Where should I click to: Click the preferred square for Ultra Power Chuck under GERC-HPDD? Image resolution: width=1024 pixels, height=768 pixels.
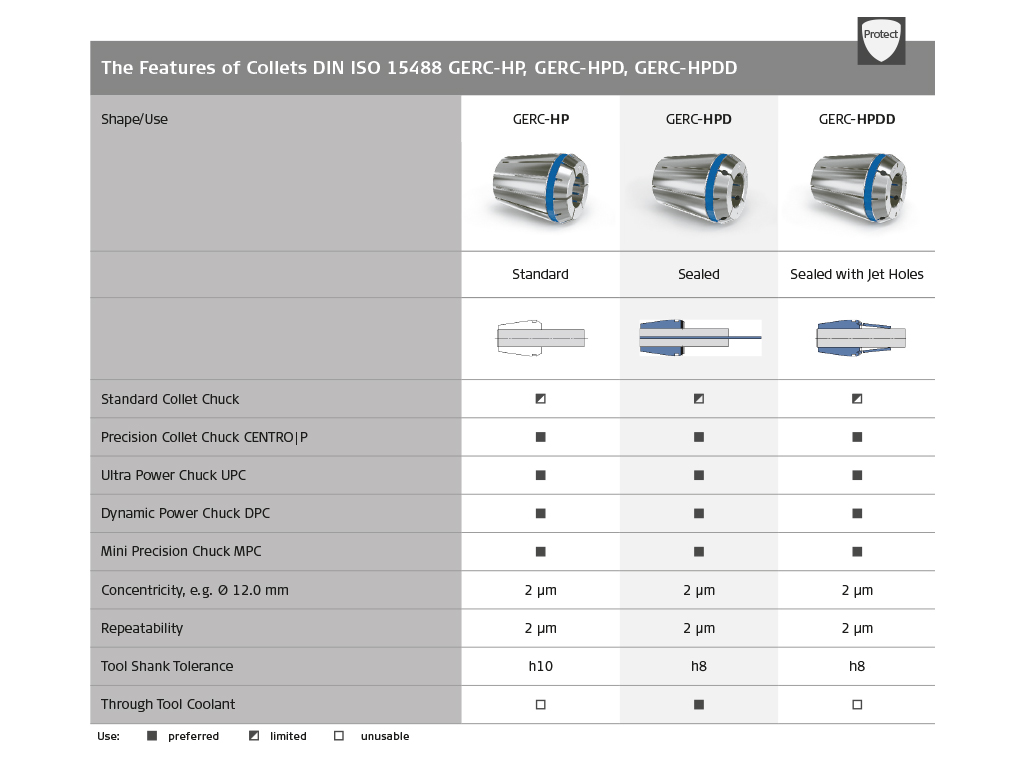pyautogui.click(x=857, y=475)
